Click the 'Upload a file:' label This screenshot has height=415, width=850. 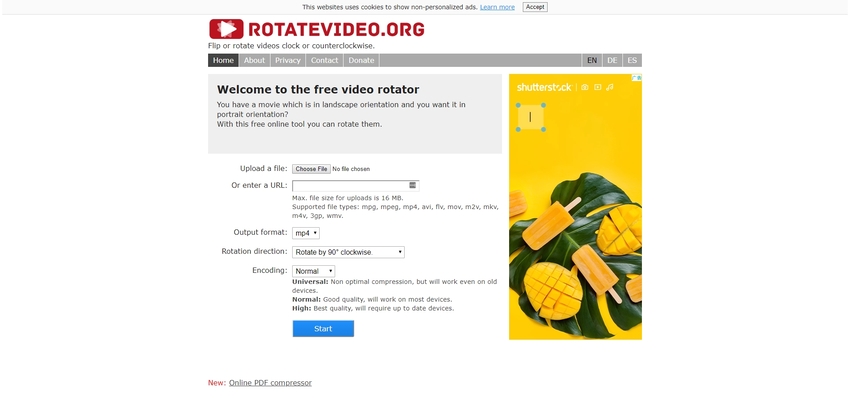point(263,168)
